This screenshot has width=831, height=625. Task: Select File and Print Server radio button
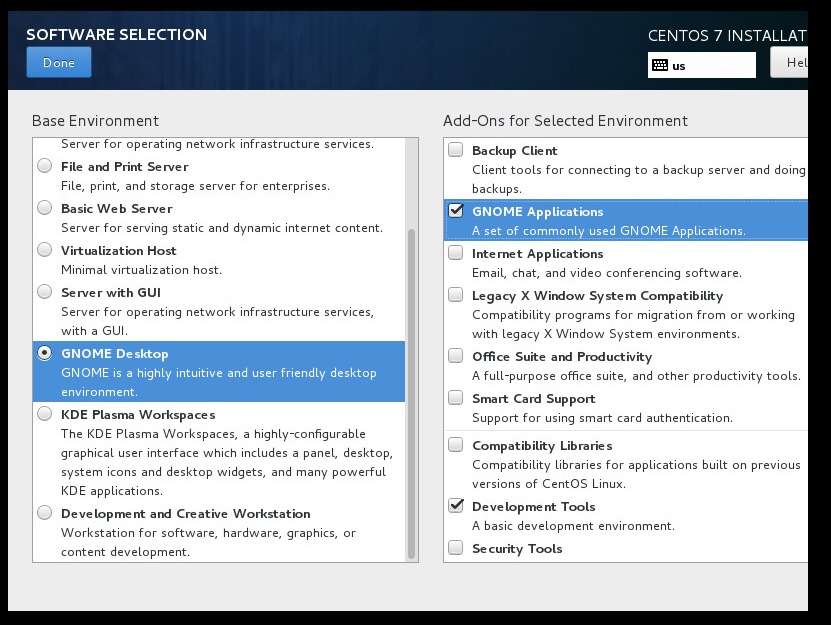click(45, 166)
